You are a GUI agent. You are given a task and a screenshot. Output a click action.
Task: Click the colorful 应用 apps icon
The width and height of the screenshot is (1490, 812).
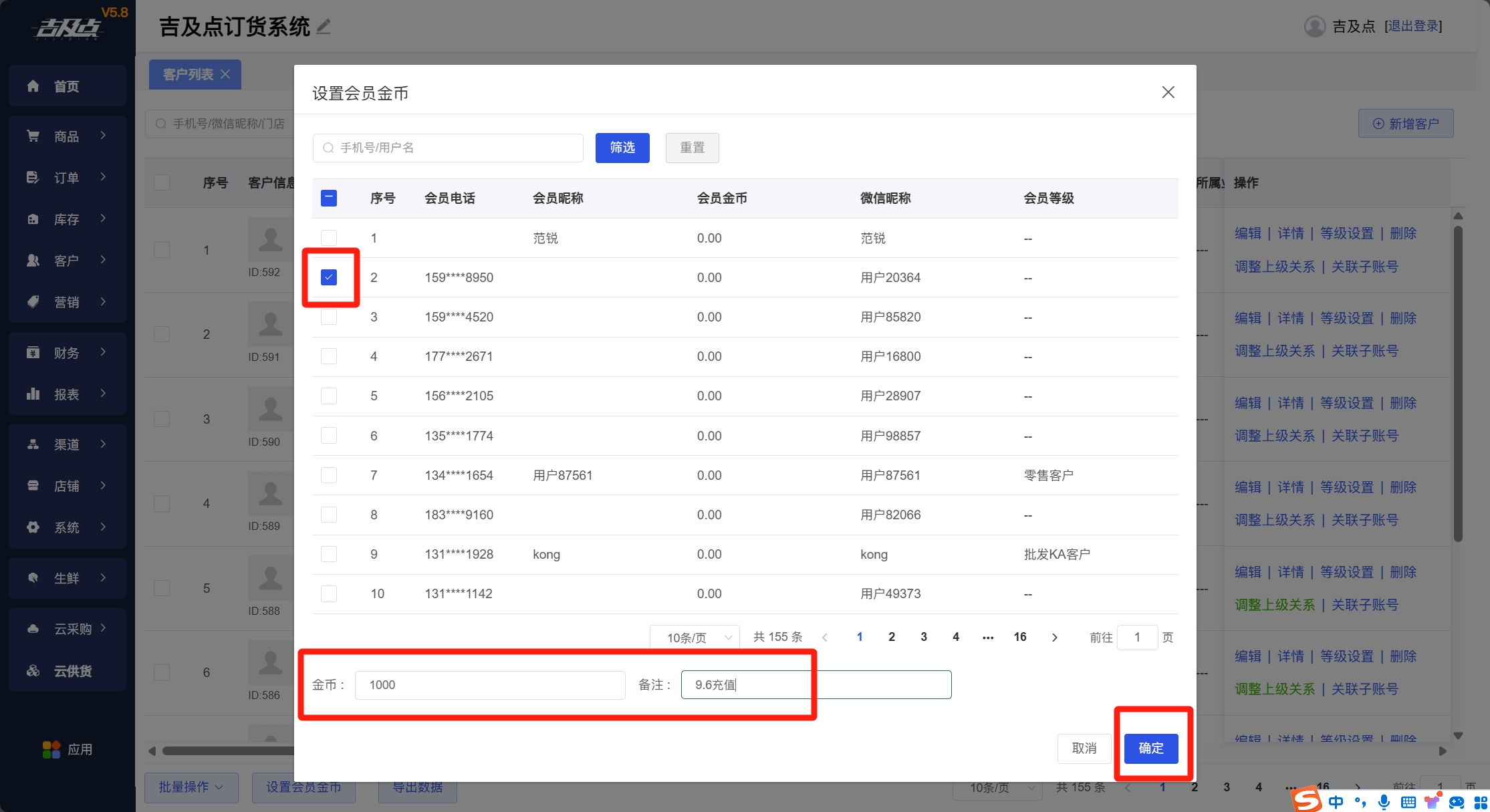(x=51, y=750)
